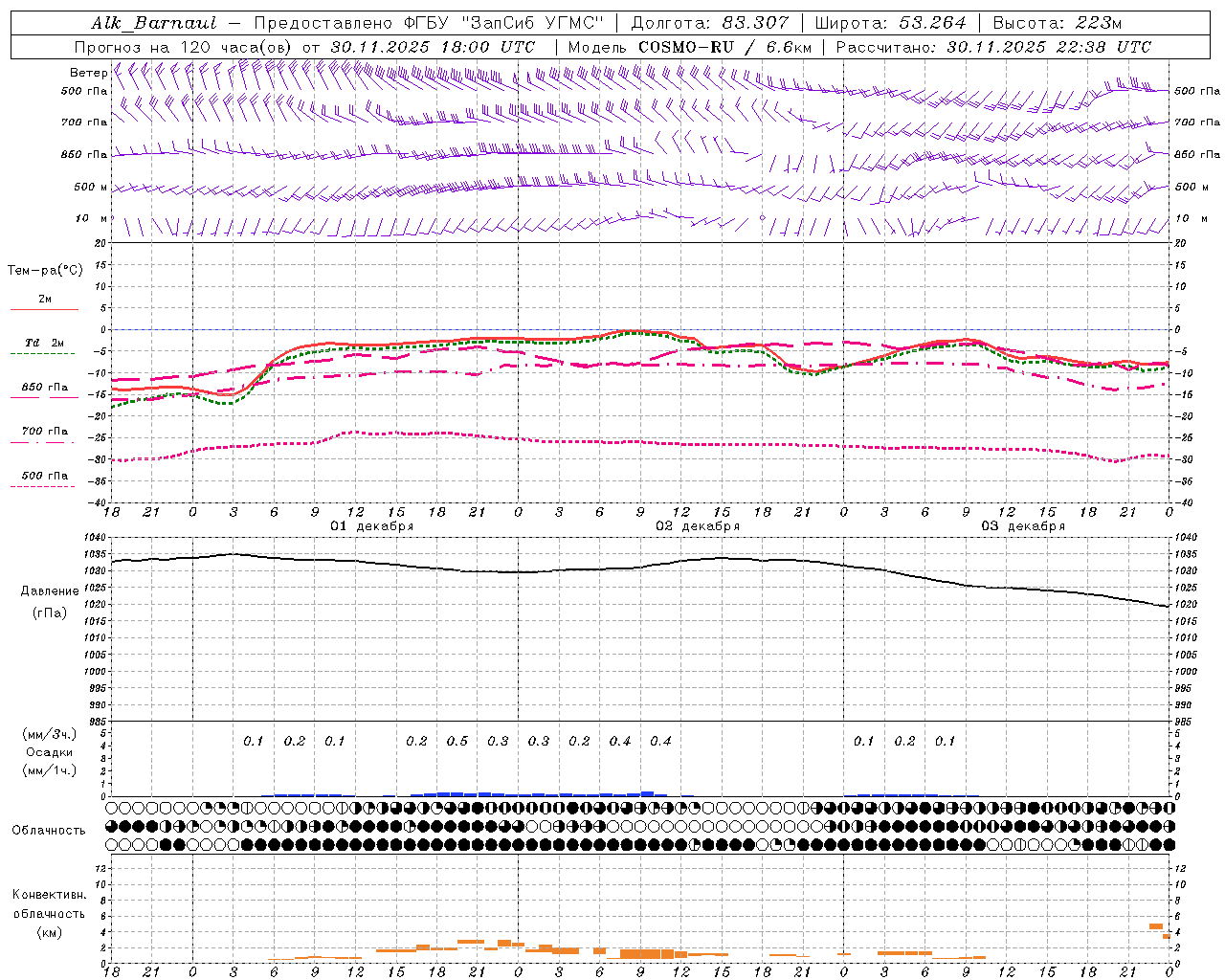
Task: Select the dotted line sample under "500 гПа" temperature legend
Action: (x=42, y=486)
